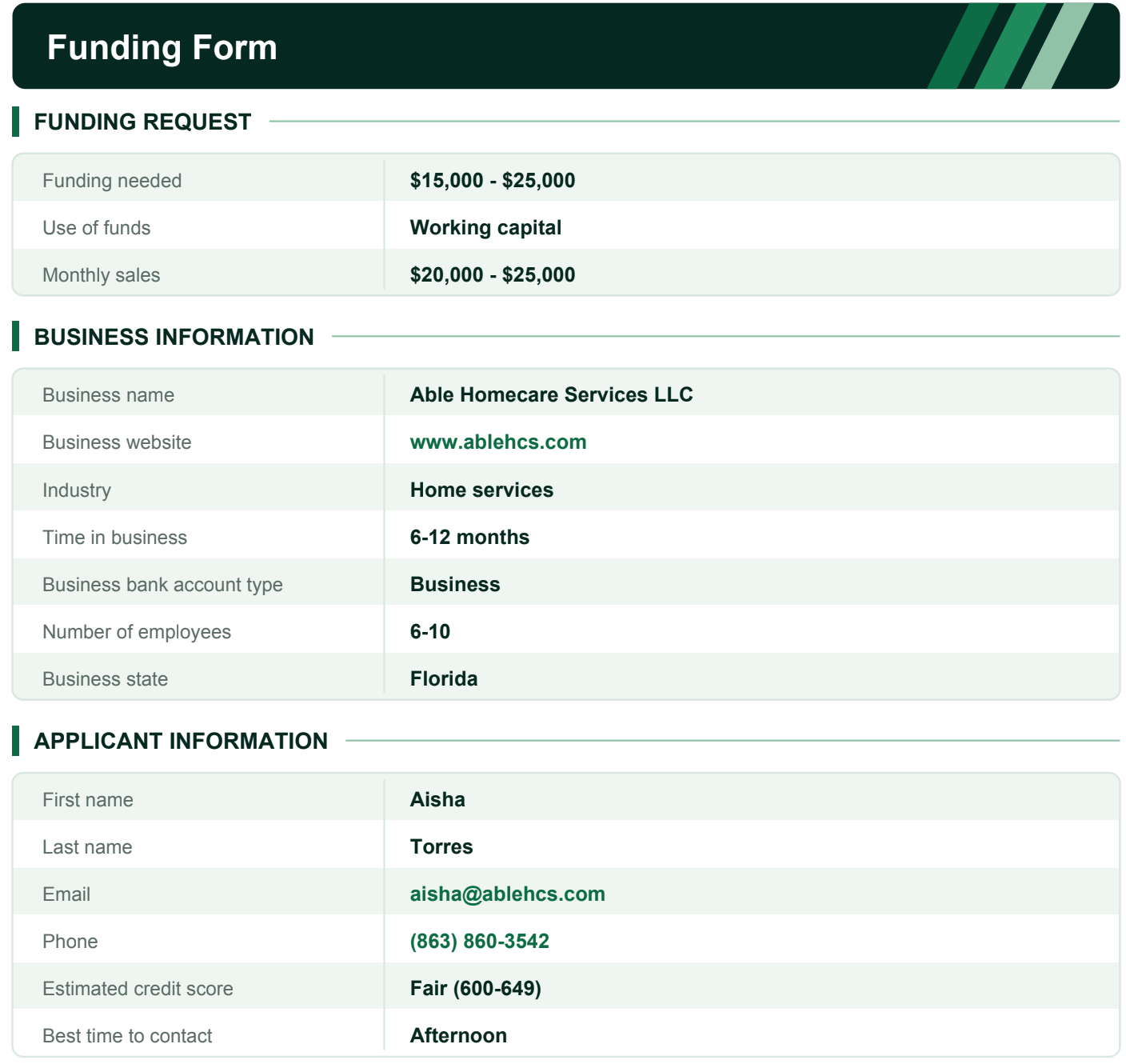Select the Number of employees label
The image size is (1126, 1064).
coord(137,632)
